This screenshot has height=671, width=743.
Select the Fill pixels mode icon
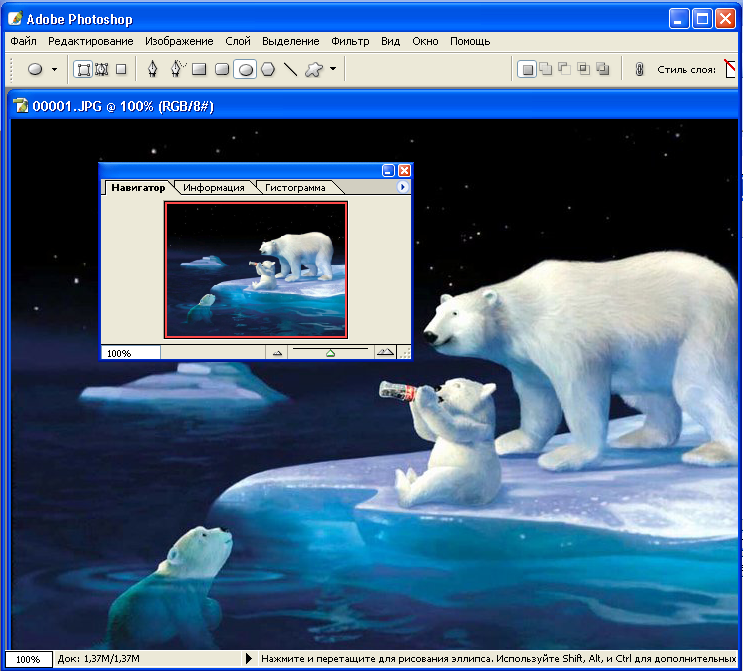pos(121,70)
